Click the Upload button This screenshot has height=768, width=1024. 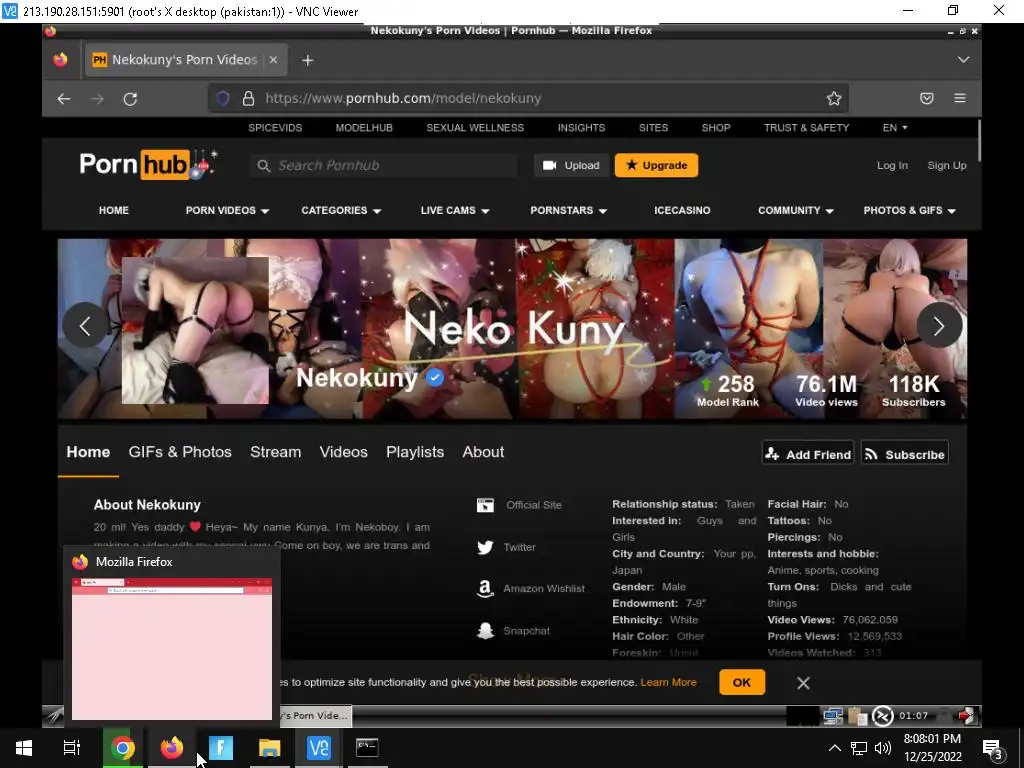(x=571, y=165)
